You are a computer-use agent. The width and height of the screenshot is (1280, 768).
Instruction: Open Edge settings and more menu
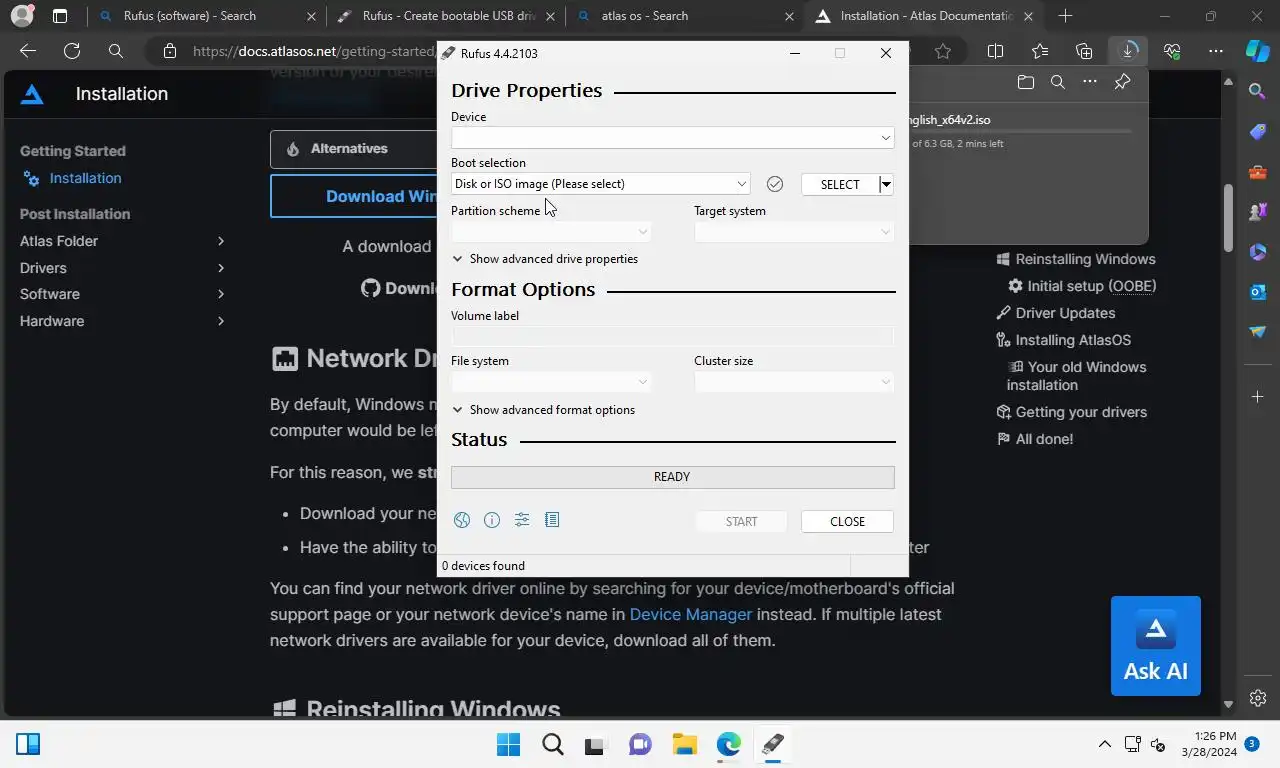pos(1216,51)
